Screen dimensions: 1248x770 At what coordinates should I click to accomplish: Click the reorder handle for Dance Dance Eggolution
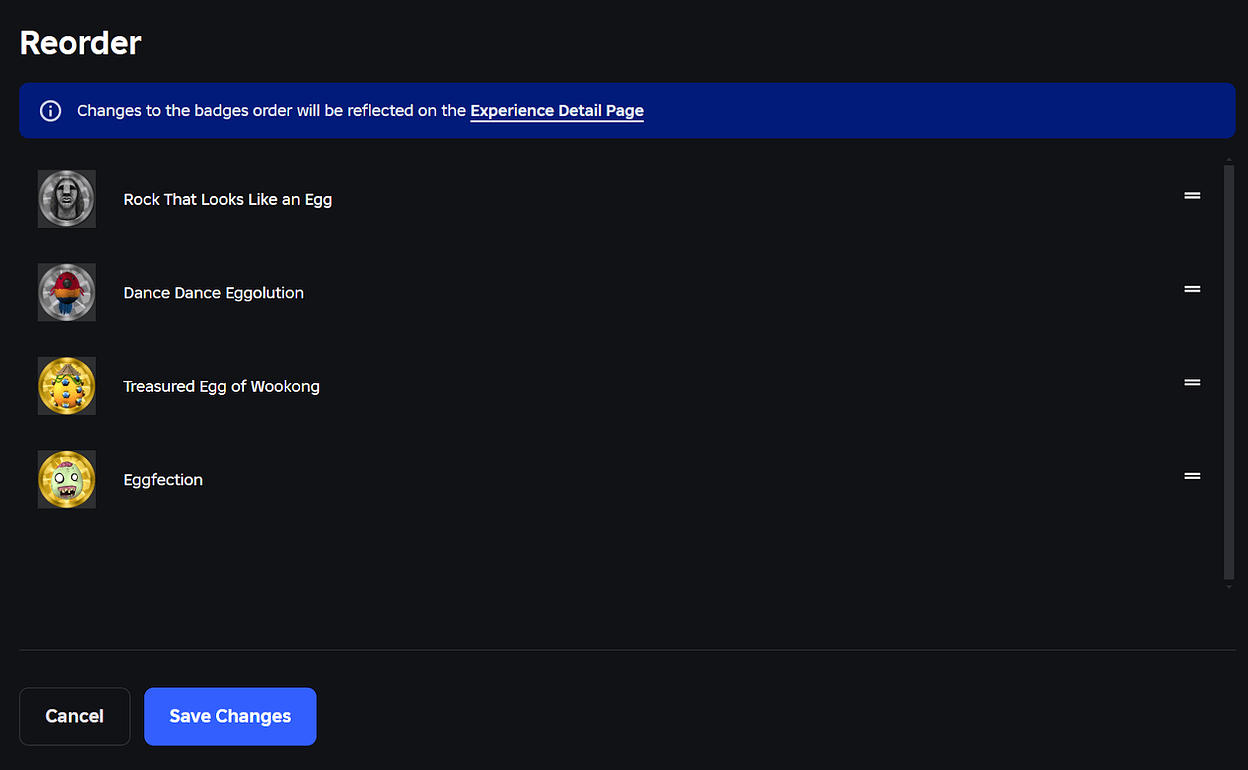(1192, 289)
